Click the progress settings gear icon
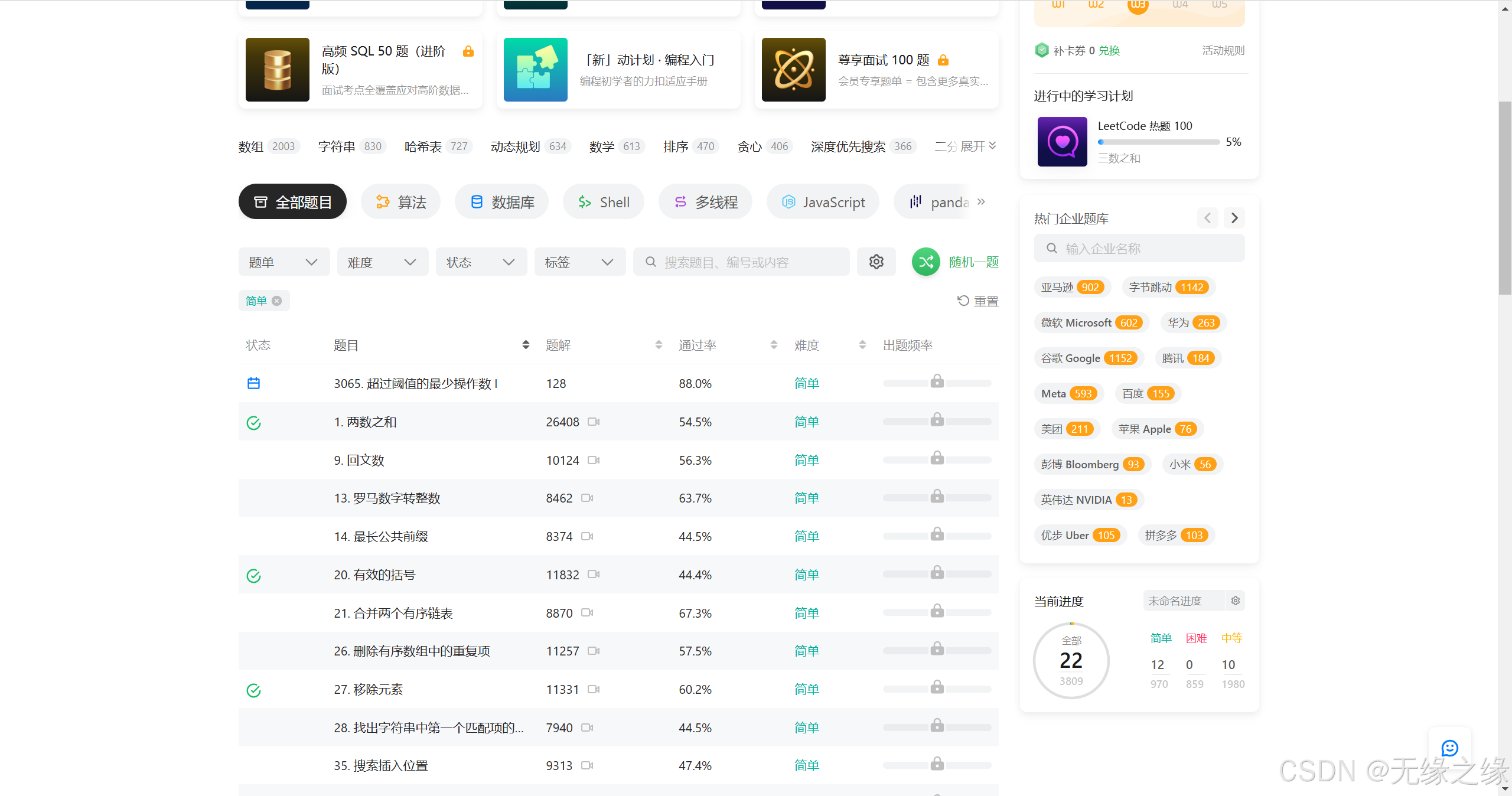 tap(1235, 601)
